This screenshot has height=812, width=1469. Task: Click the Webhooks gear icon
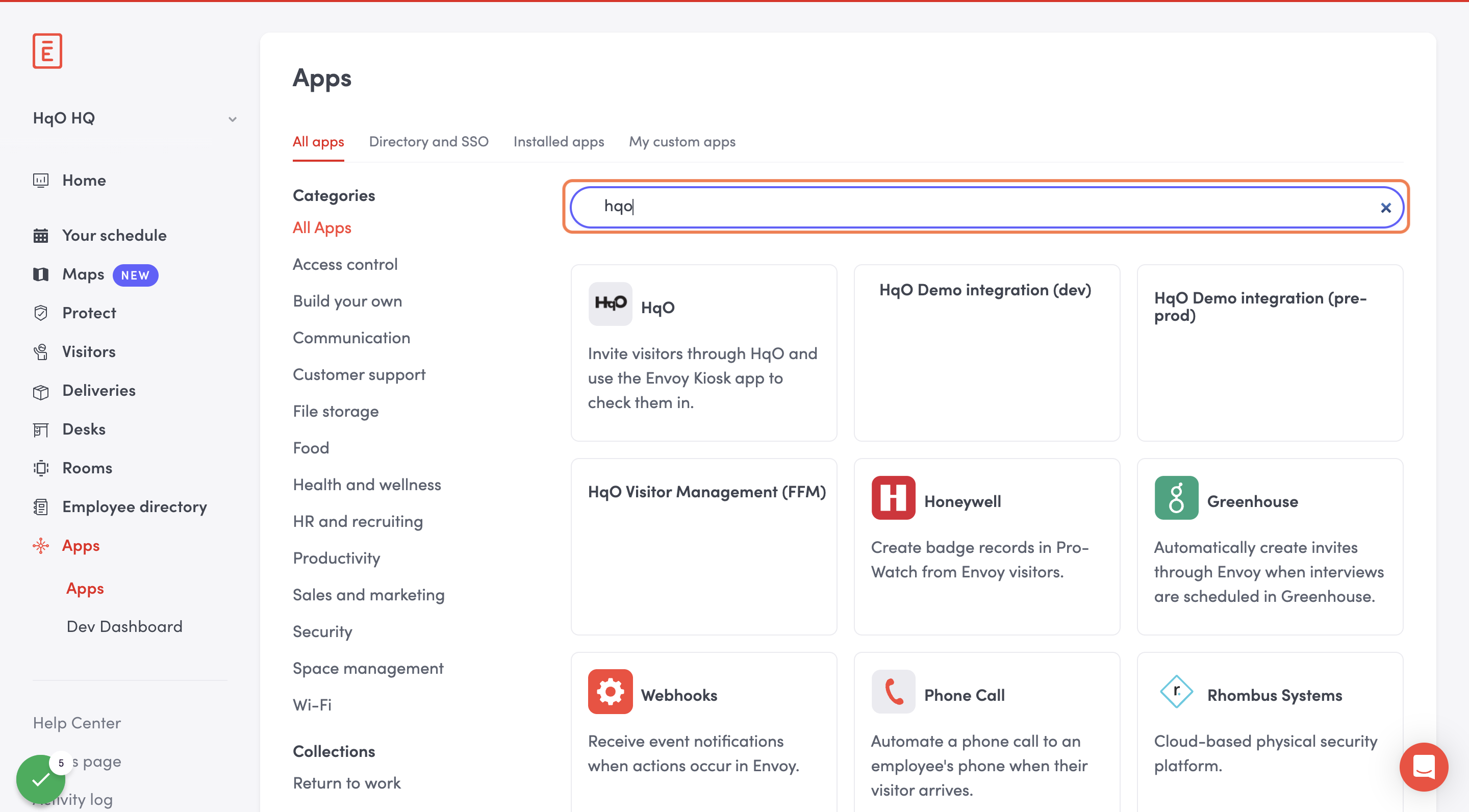610,692
